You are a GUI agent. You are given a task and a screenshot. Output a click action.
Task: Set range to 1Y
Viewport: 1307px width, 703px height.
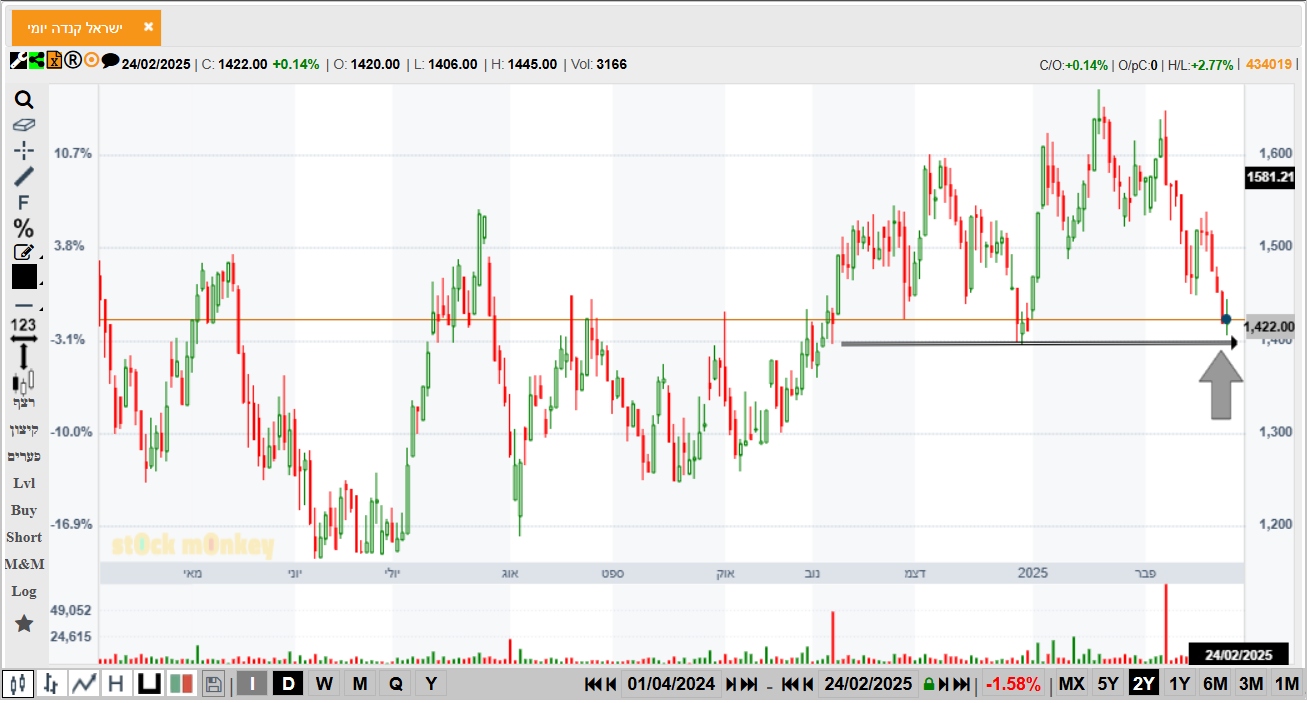click(1180, 684)
